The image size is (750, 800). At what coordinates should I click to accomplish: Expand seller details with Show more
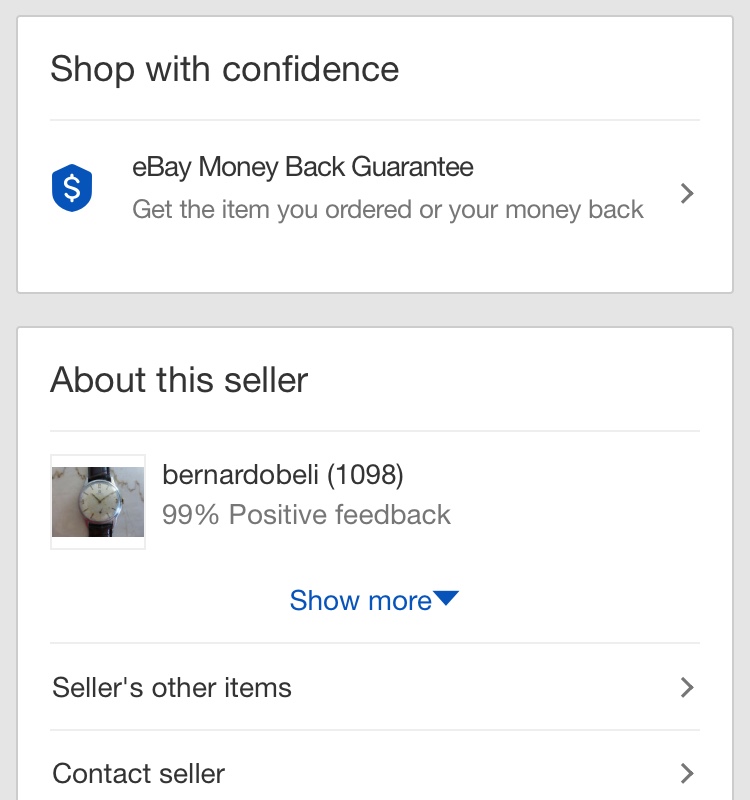(361, 600)
